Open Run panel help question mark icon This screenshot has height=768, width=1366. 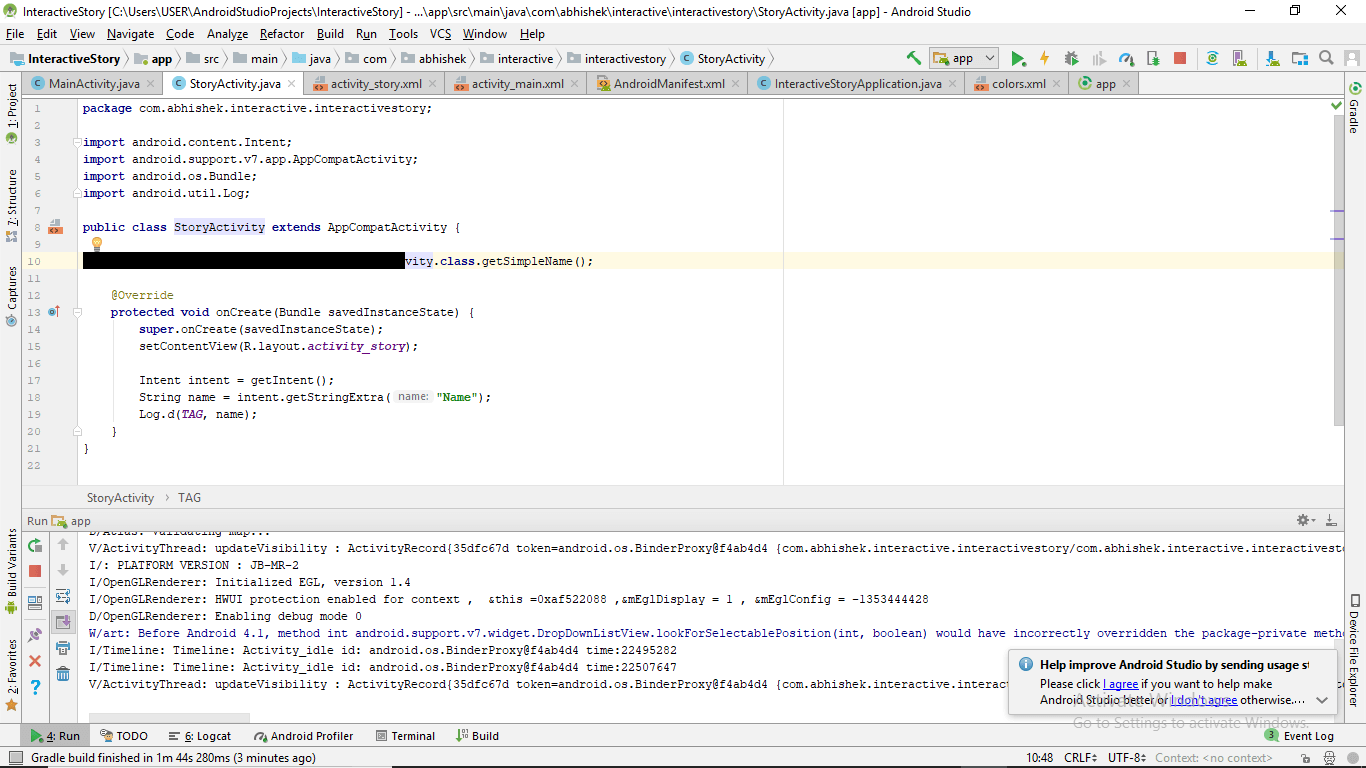35,687
